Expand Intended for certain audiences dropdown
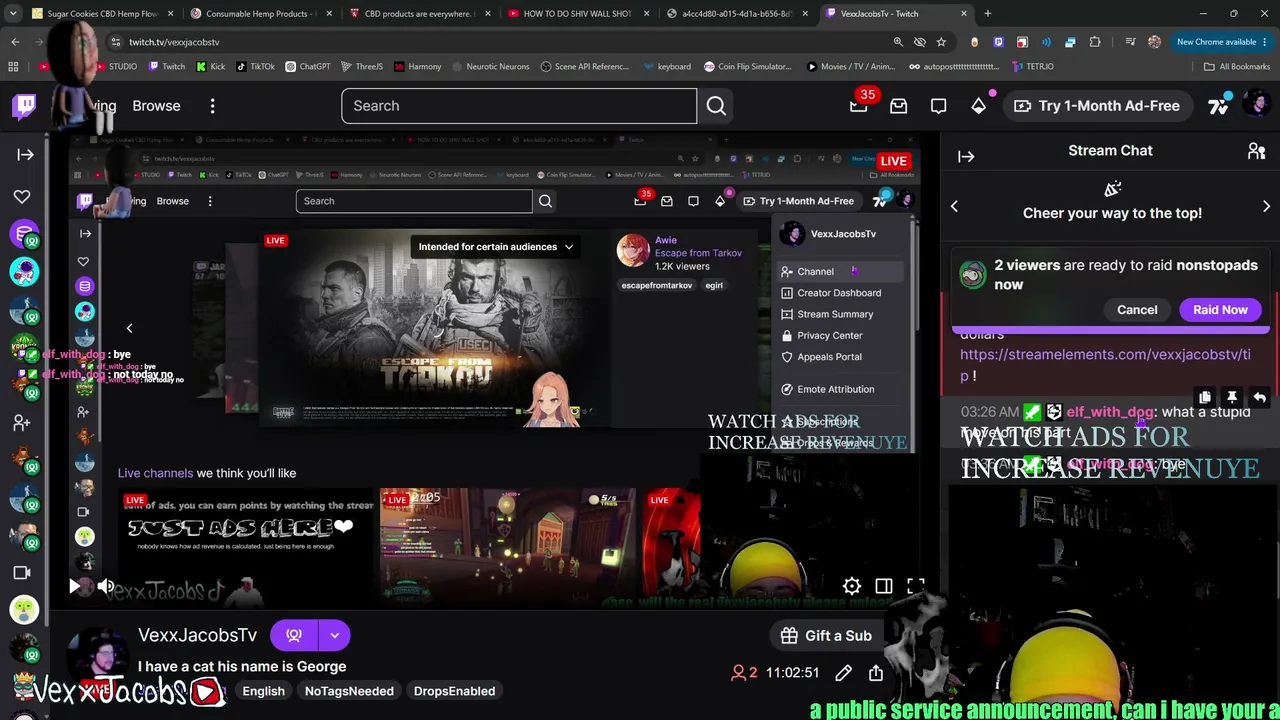This screenshot has height=720, width=1280. click(496, 247)
